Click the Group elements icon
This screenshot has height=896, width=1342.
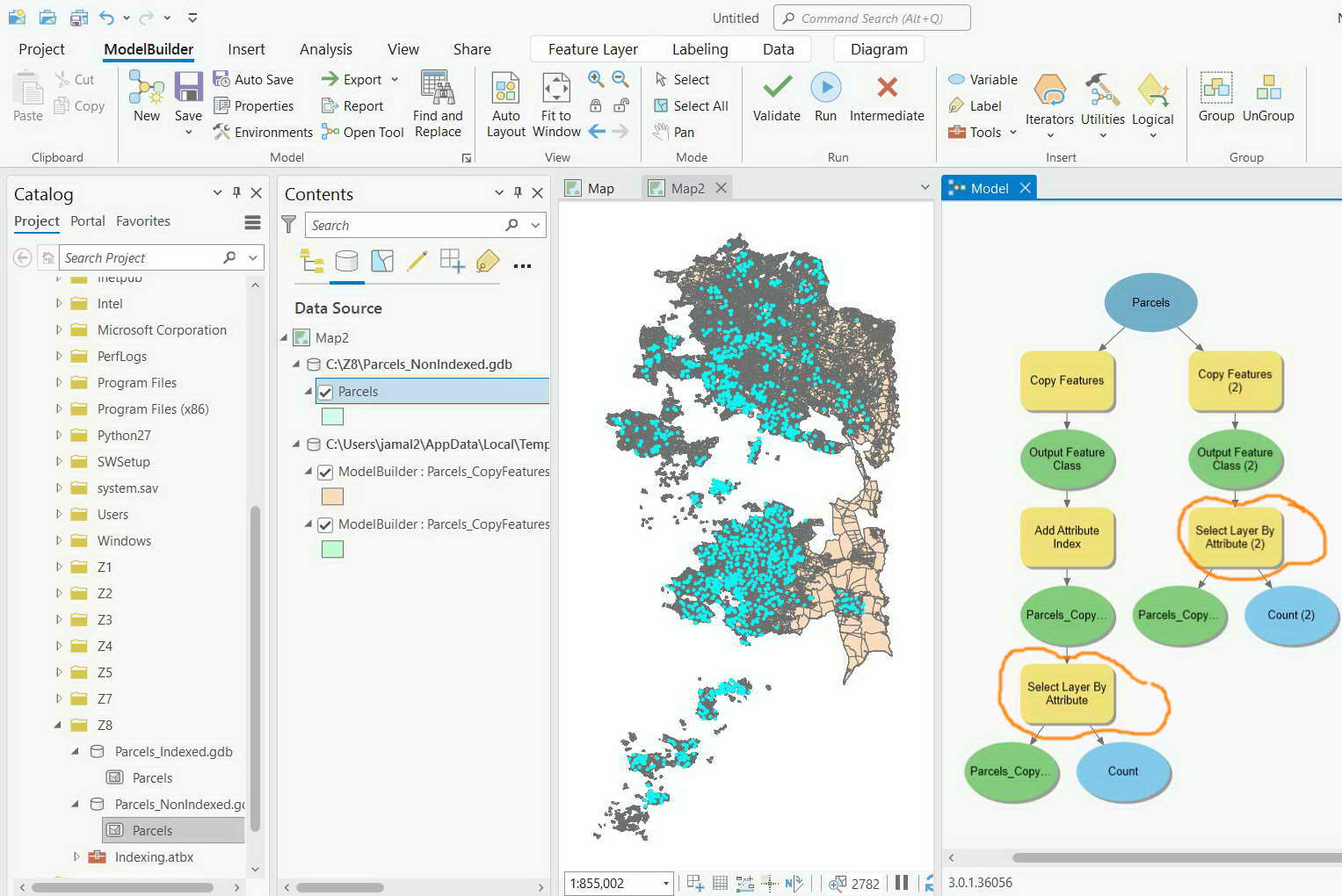1216,88
